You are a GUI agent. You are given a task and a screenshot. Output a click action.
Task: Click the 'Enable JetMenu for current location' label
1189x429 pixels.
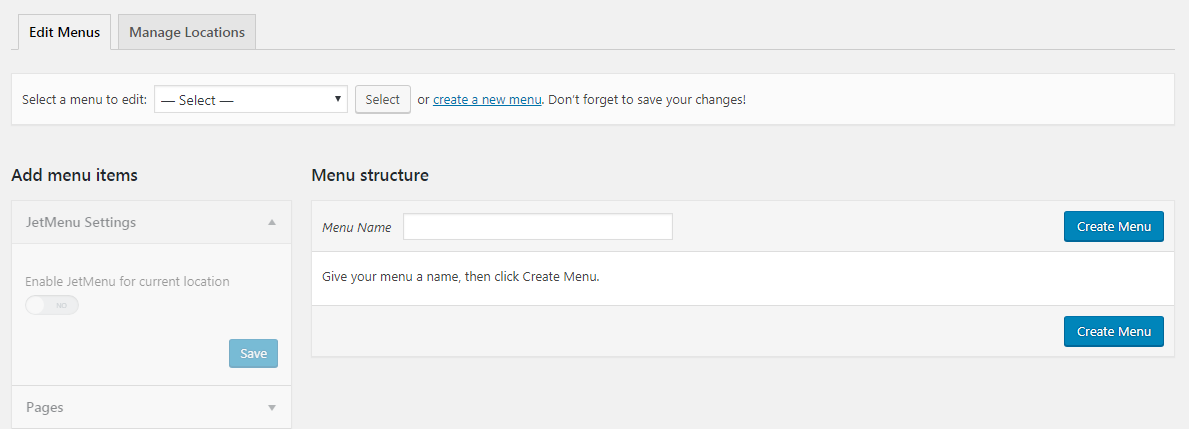click(127, 282)
